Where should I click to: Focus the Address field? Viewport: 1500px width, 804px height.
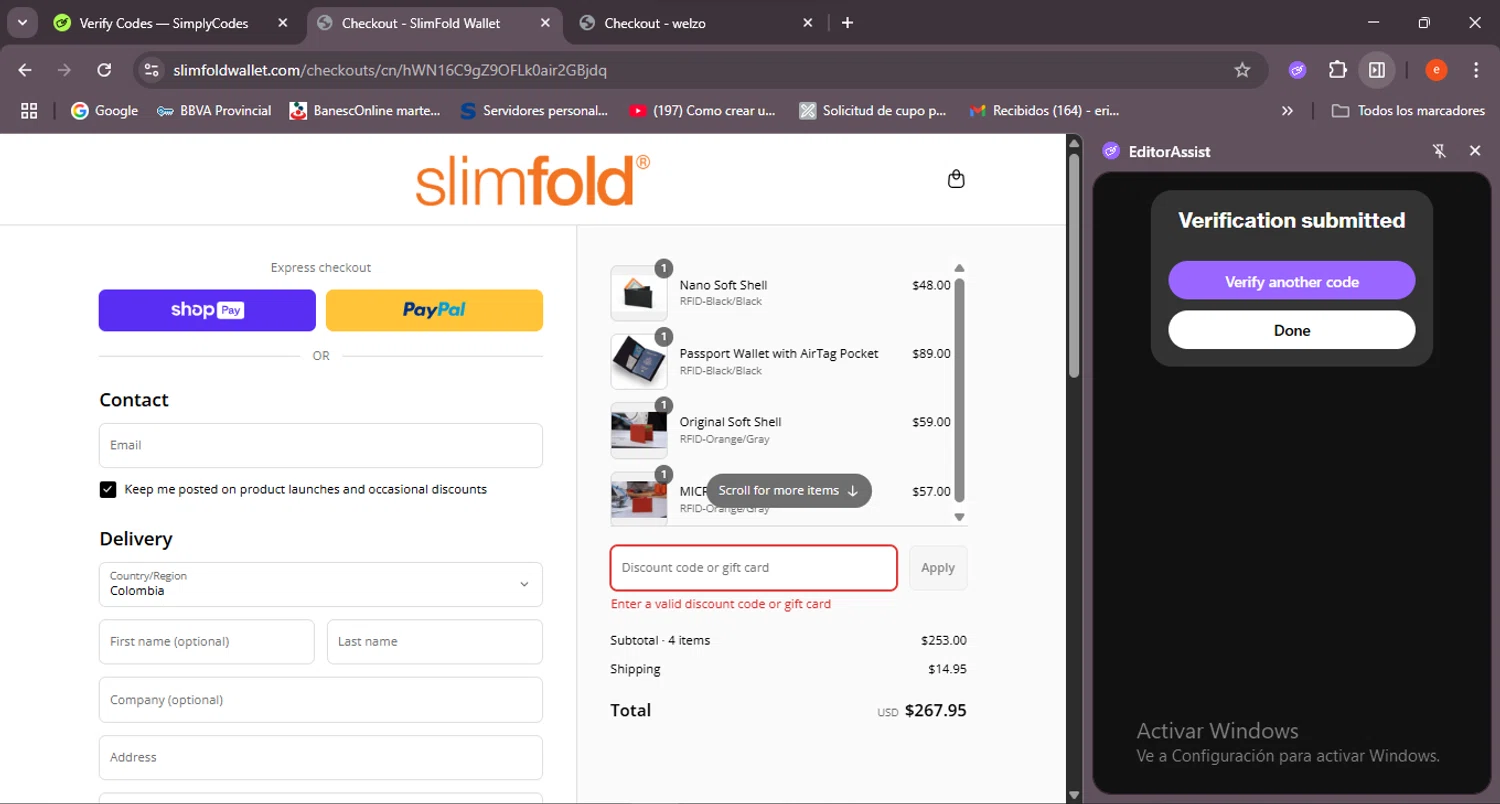tap(321, 758)
